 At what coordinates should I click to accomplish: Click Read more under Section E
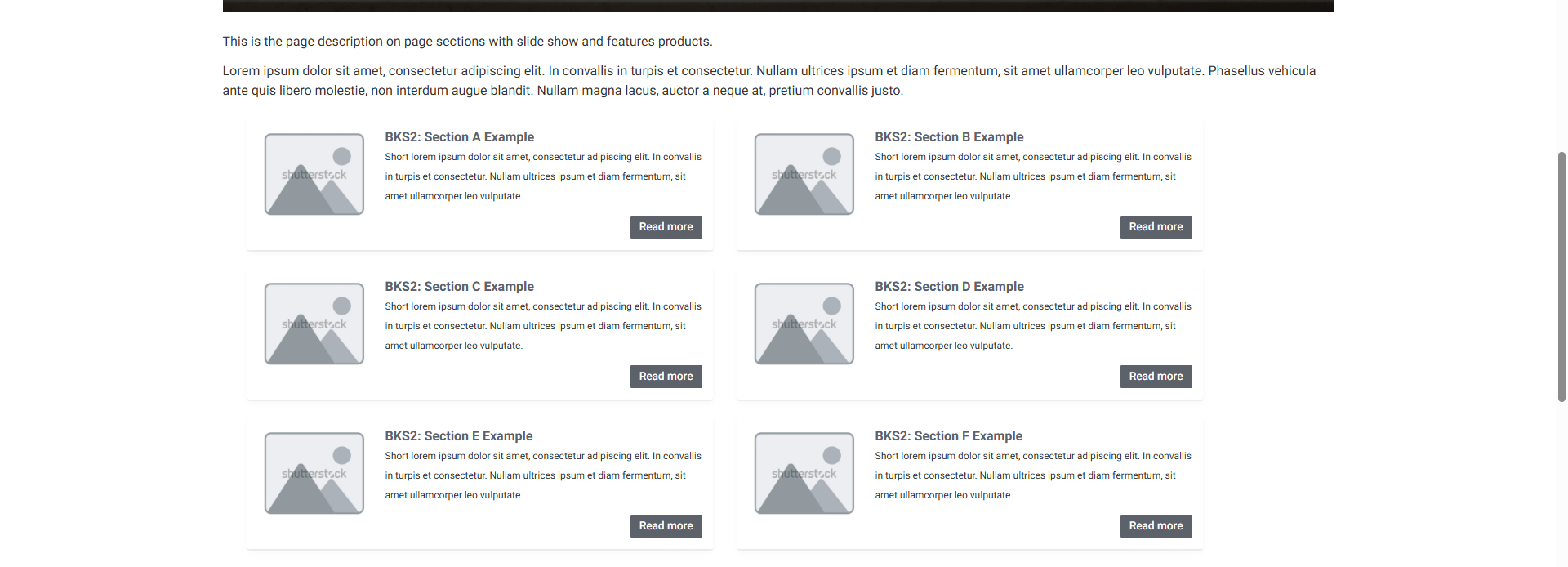(x=666, y=526)
